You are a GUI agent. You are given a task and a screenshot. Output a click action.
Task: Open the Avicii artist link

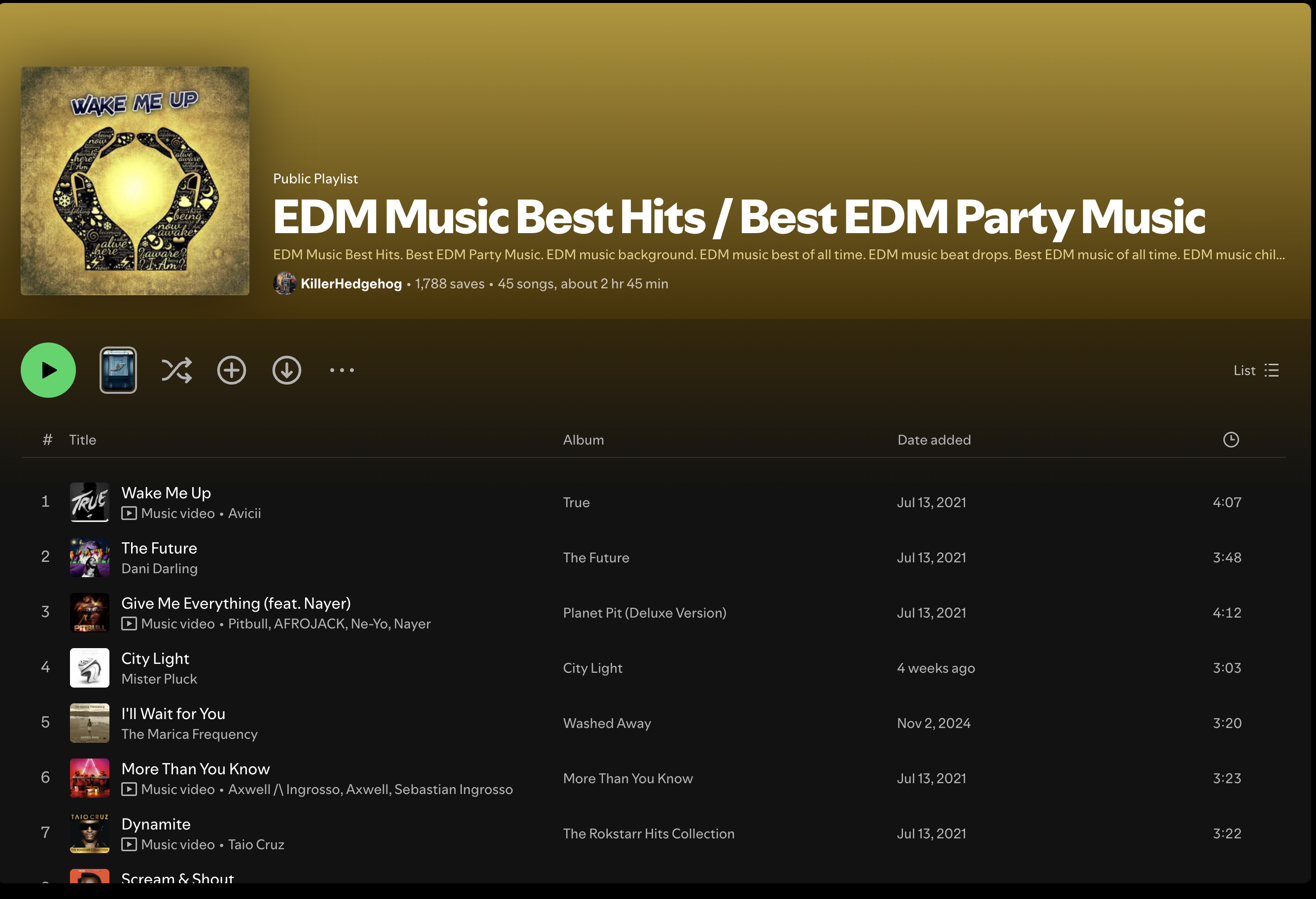pos(244,514)
